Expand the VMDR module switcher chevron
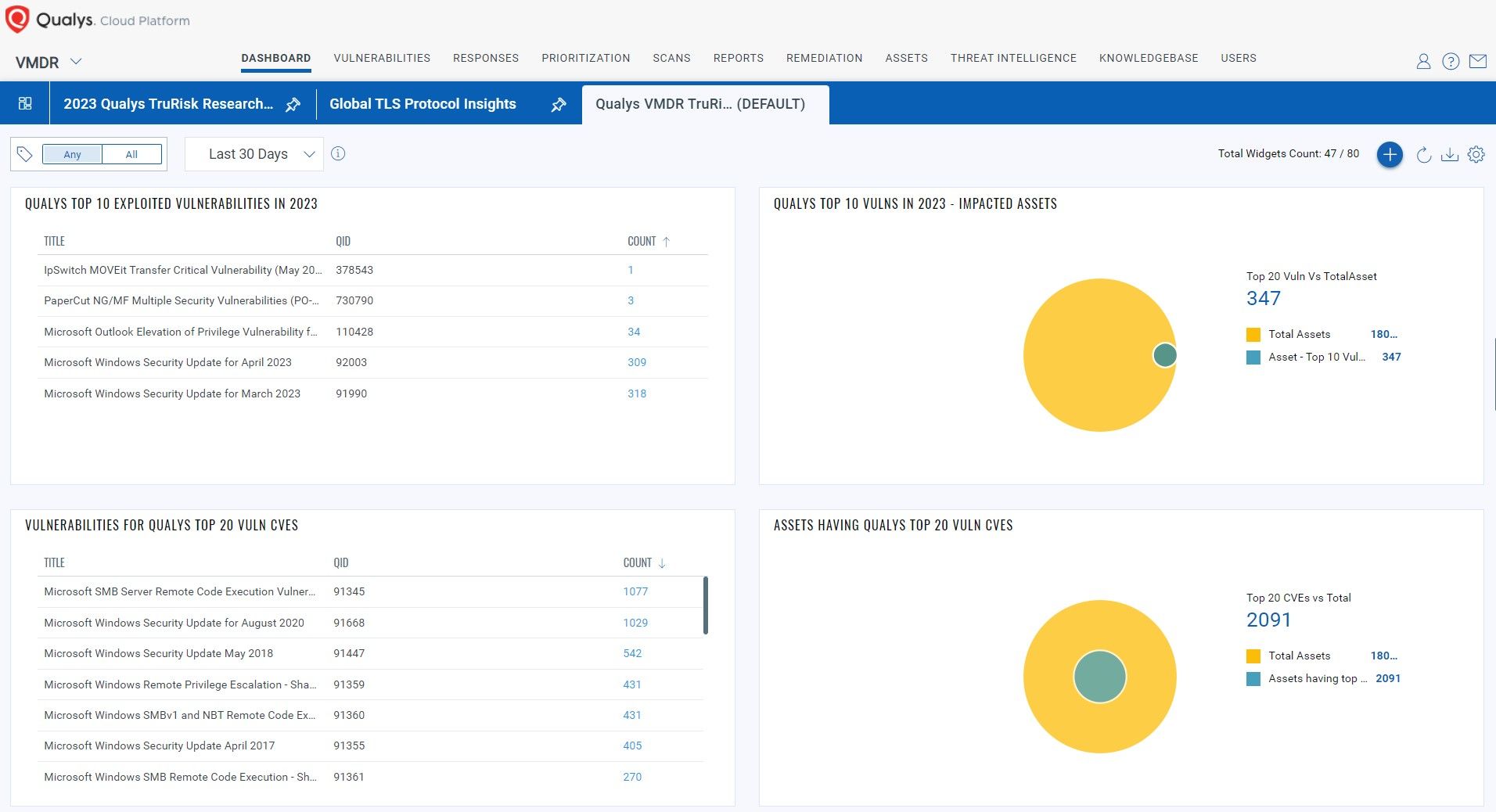Screen dimensions: 1496x812 (x=76, y=62)
